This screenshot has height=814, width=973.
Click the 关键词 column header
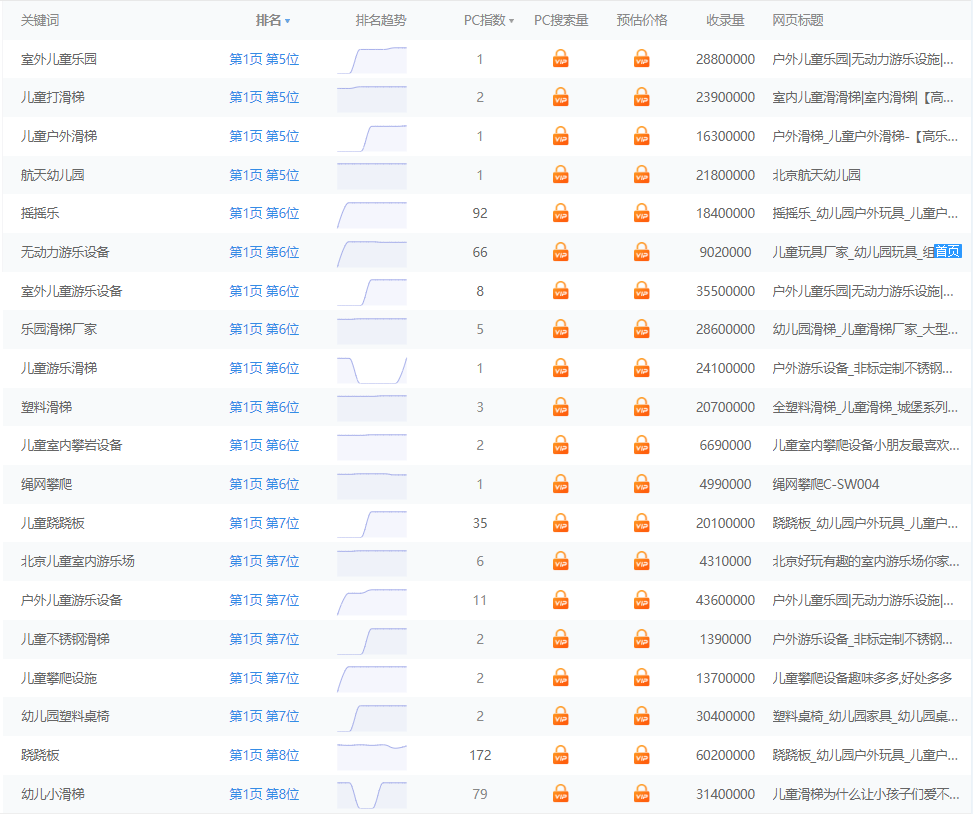coord(40,20)
